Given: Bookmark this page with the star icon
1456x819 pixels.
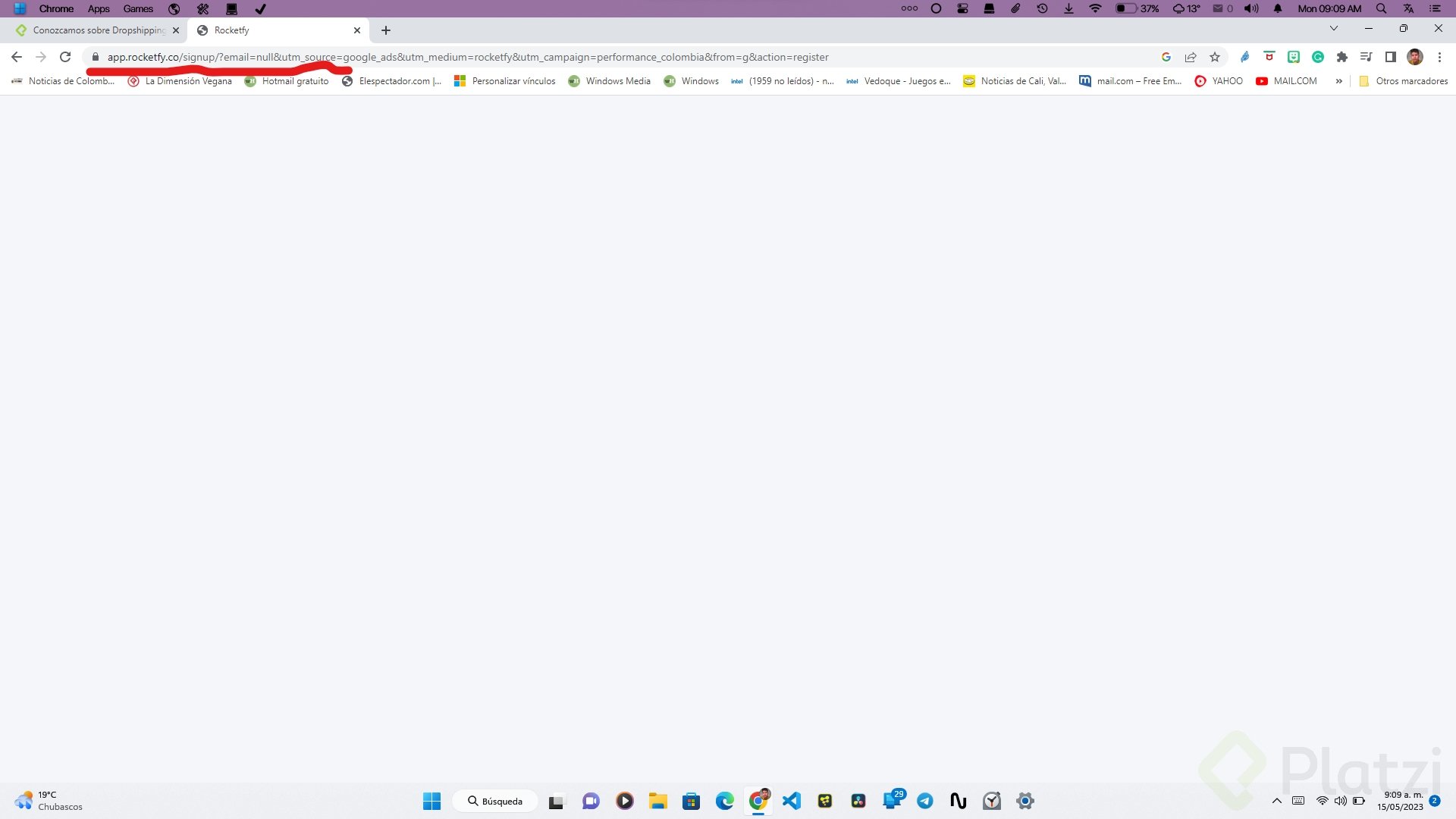Looking at the screenshot, I should 1214,57.
